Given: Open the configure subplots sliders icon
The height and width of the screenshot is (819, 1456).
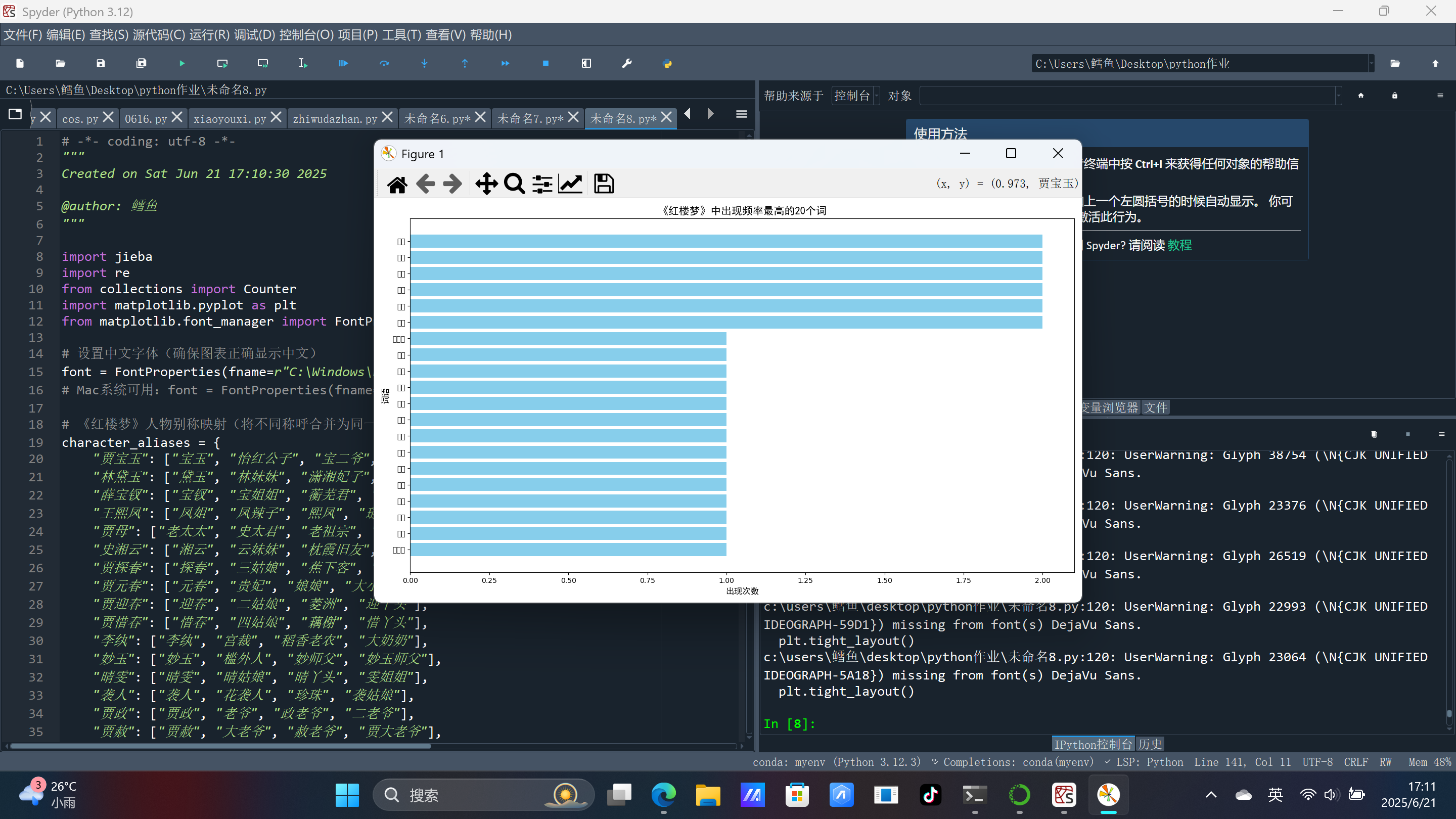Looking at the screenshot, I should point(542,184).
